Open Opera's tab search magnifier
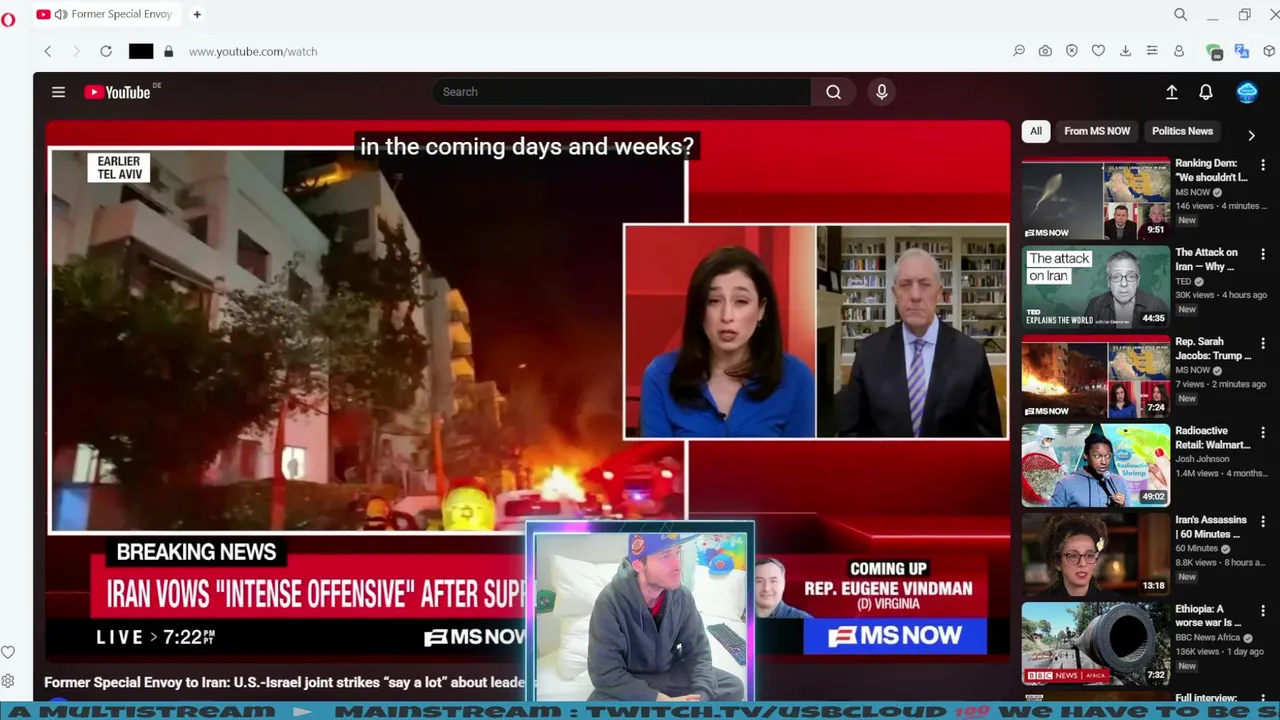 click(1181, 14)
